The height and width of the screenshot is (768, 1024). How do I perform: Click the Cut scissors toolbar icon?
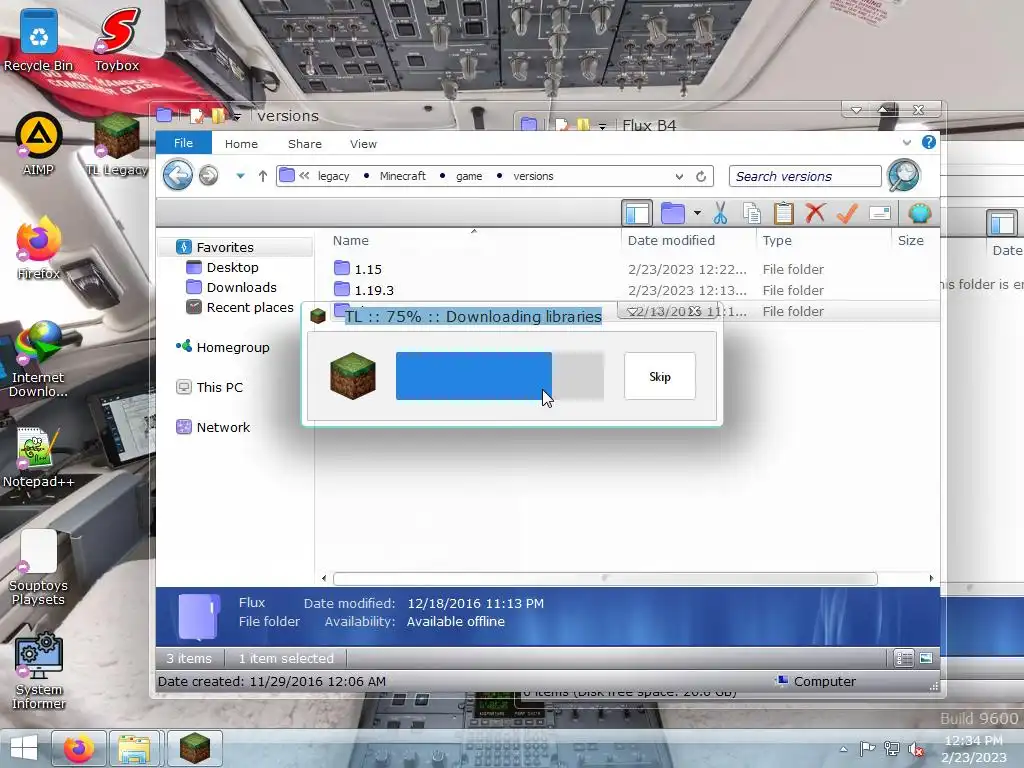coord(720,213)
